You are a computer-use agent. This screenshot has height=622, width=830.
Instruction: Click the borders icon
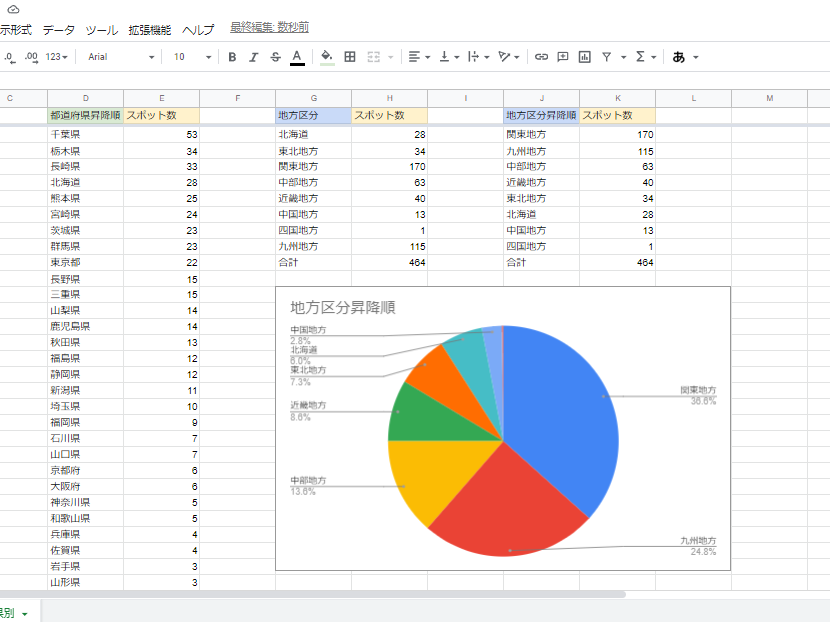(350, 57)
